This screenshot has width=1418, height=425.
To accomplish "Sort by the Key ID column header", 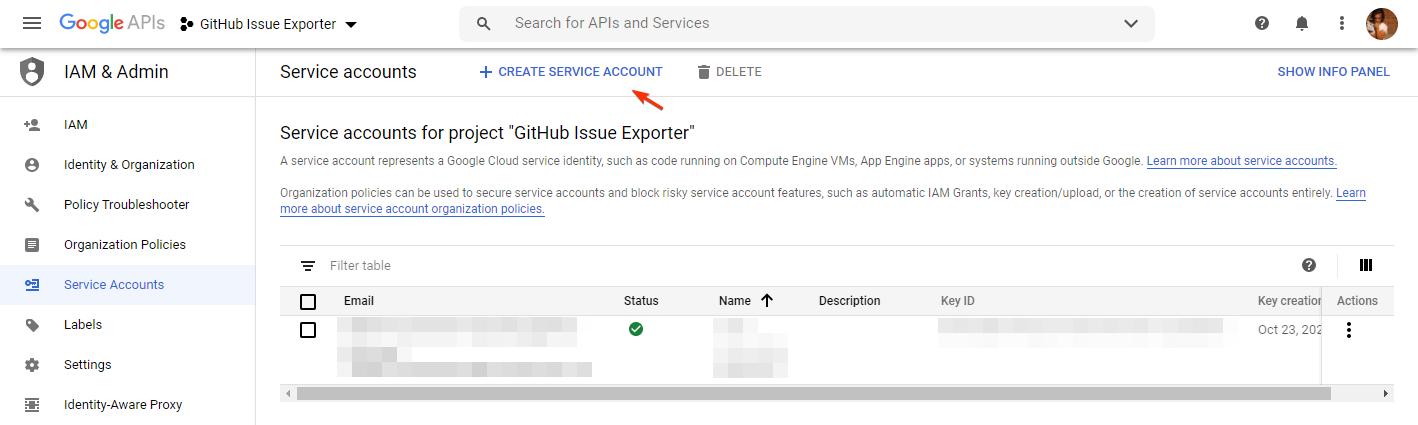I will tap(957, 301).
